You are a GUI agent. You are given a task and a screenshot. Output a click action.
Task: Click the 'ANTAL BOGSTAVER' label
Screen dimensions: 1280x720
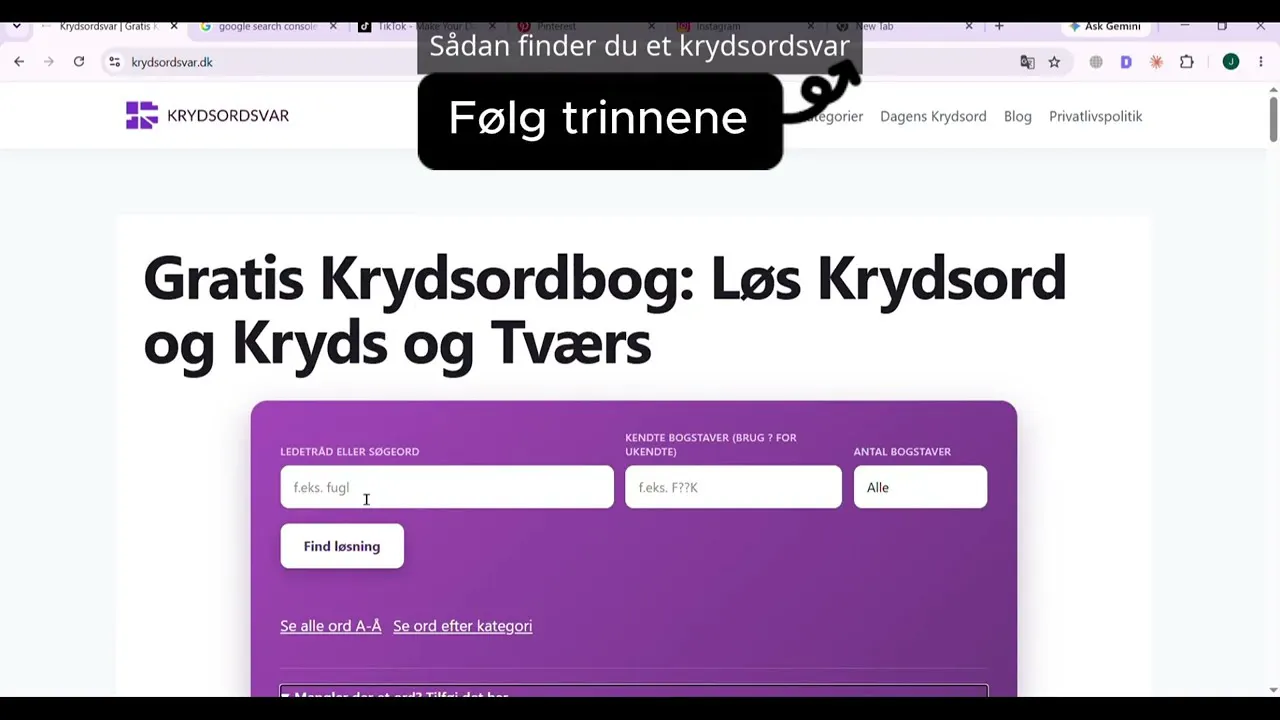[902, 451]
